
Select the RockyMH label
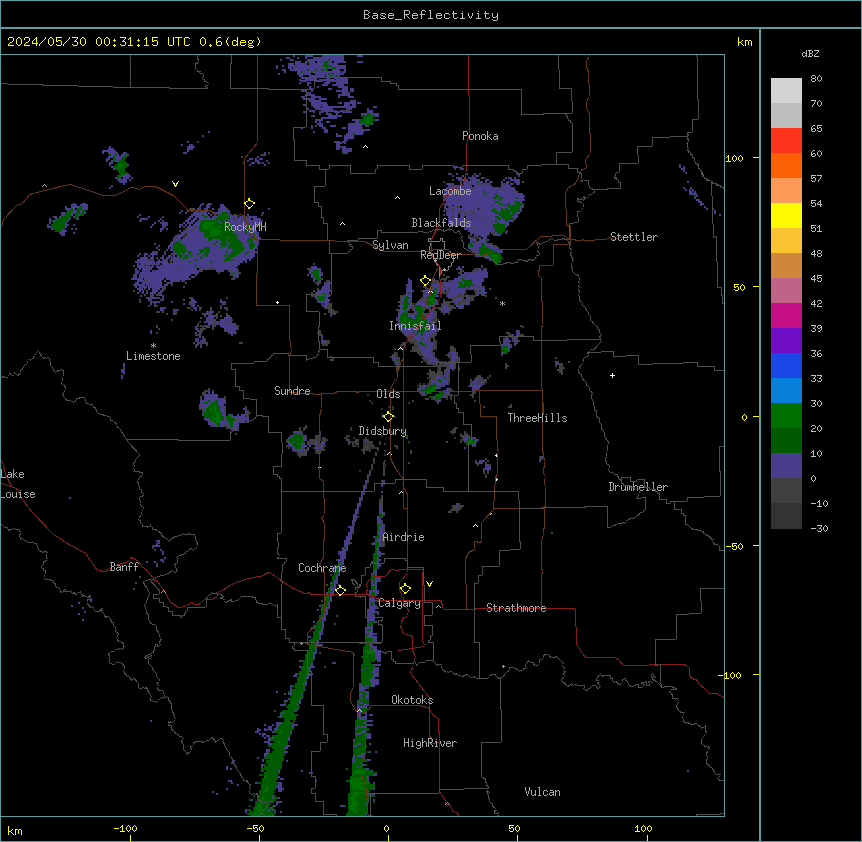tap(245, 226)
